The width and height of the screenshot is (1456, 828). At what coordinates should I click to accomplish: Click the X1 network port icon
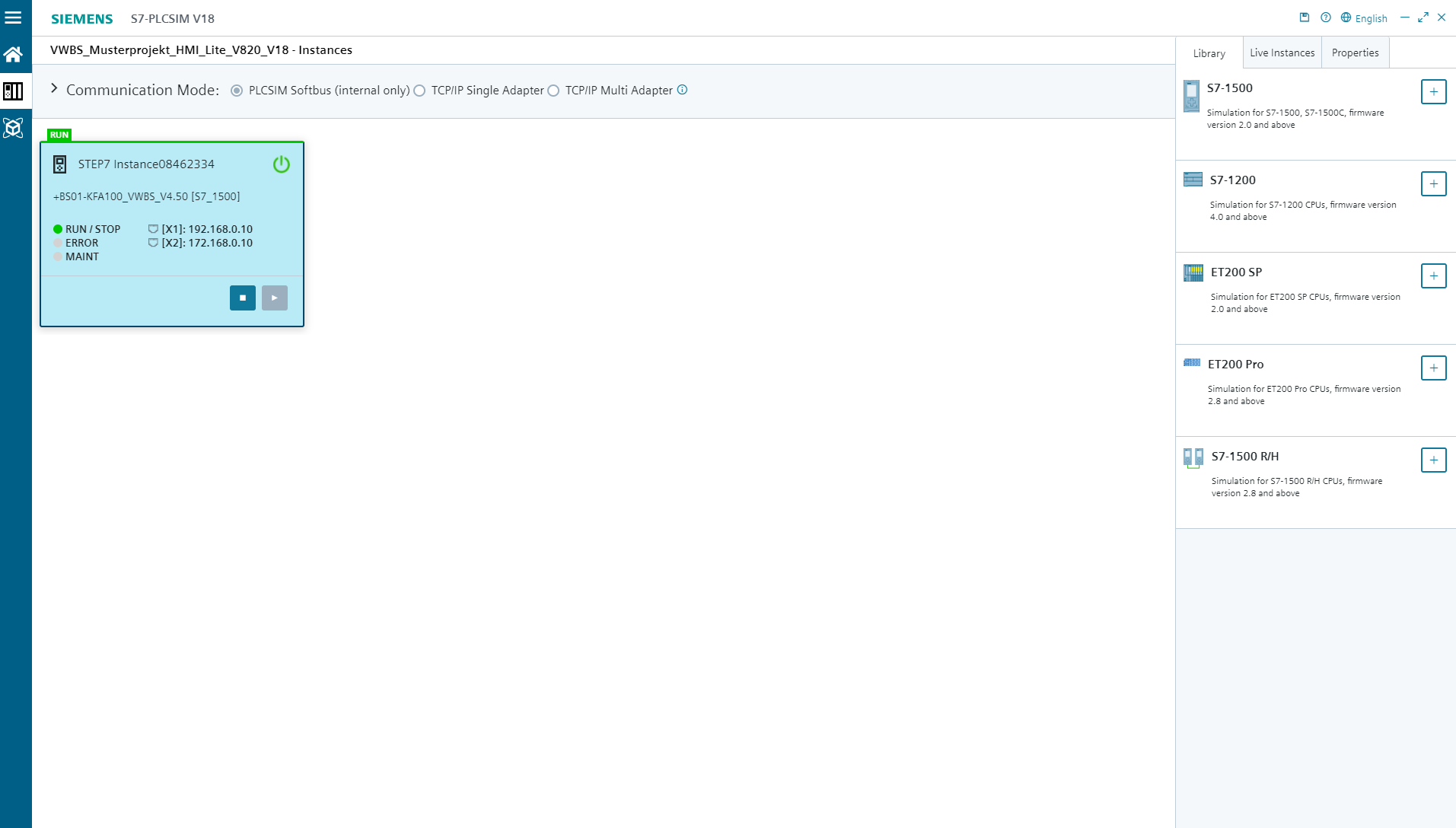153,229
